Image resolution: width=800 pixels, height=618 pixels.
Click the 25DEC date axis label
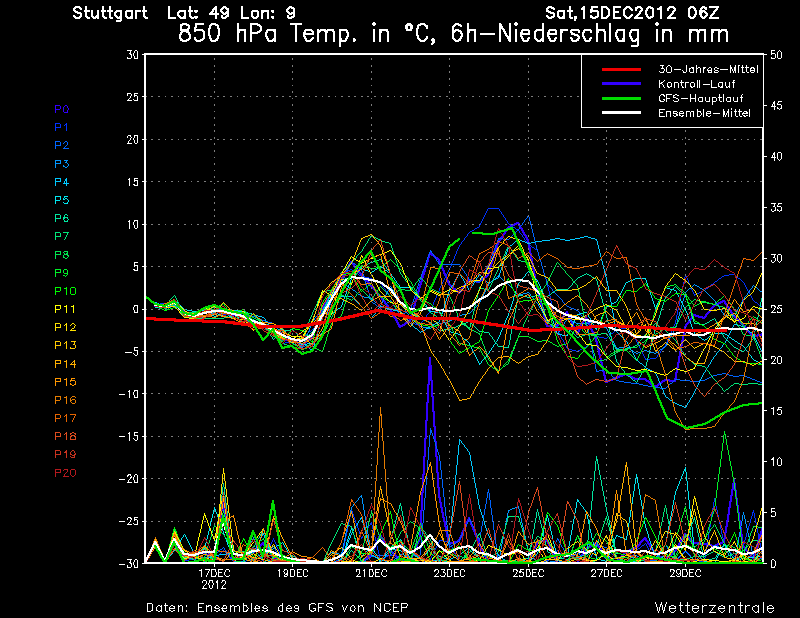tap(528, 574)
